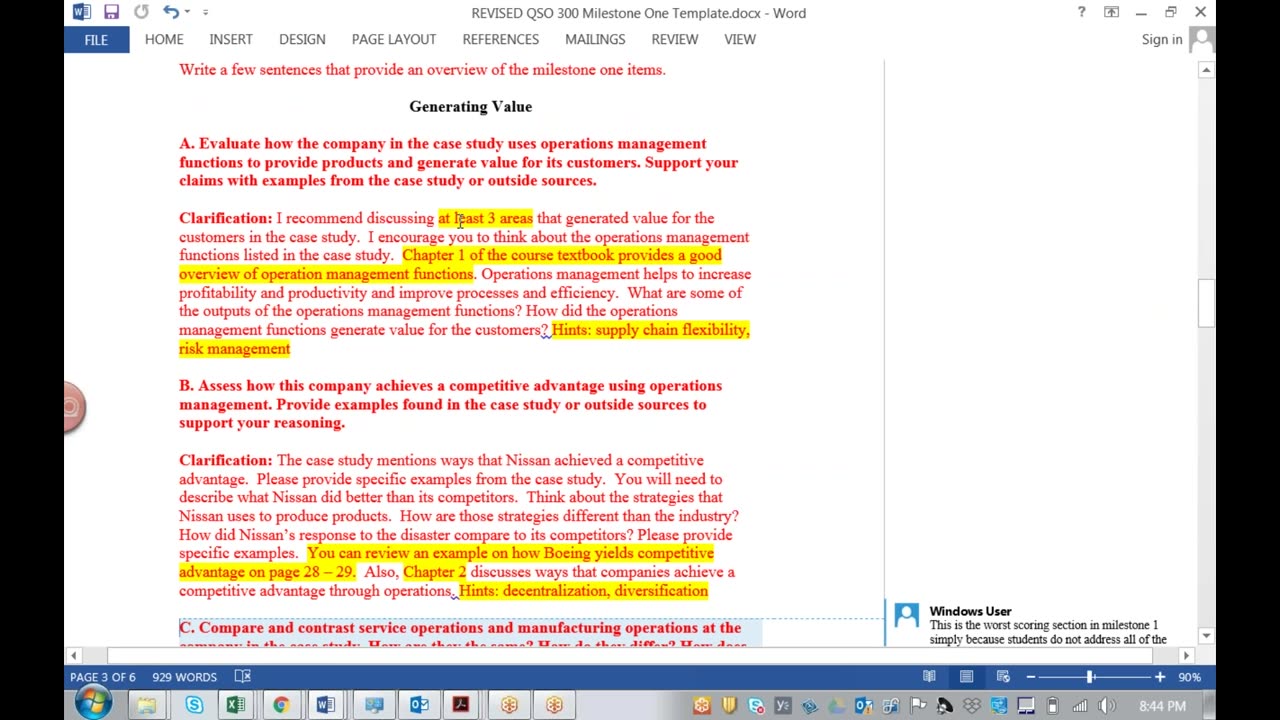Switch to the HOME ribbon tab

tap(164, 39)
